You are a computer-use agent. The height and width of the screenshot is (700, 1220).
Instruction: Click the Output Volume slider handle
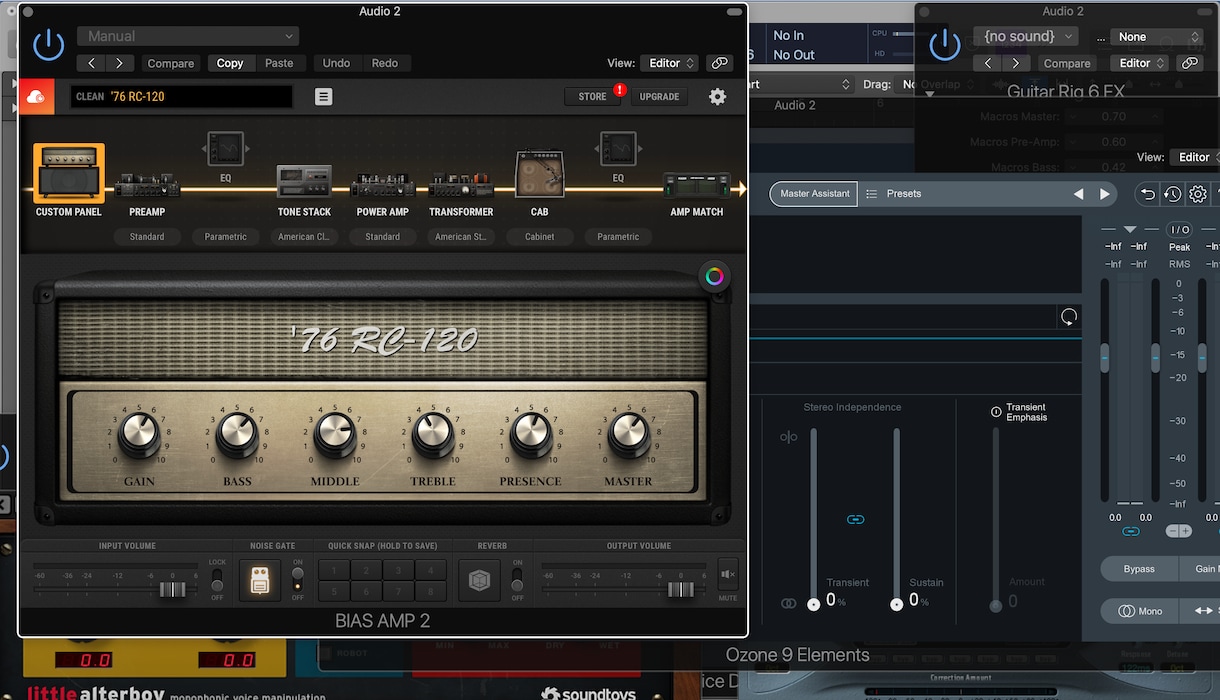(x=681, y=589)
